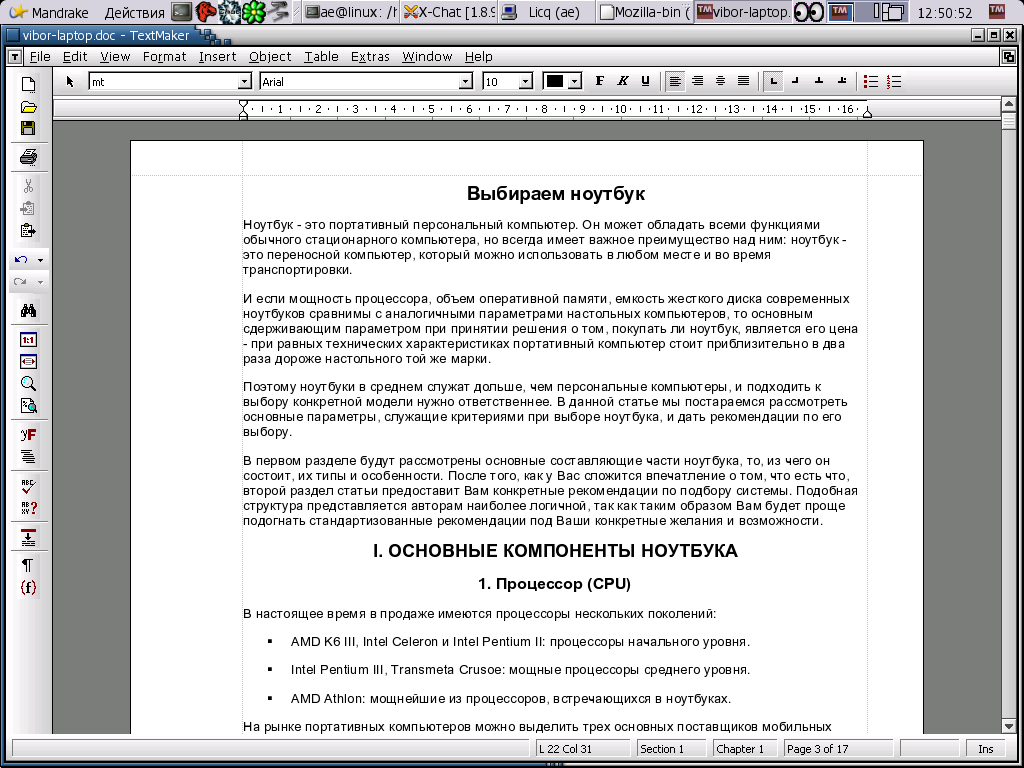Click the black font color swatch
Screen dimensions: 1024x768
point(554,81)
